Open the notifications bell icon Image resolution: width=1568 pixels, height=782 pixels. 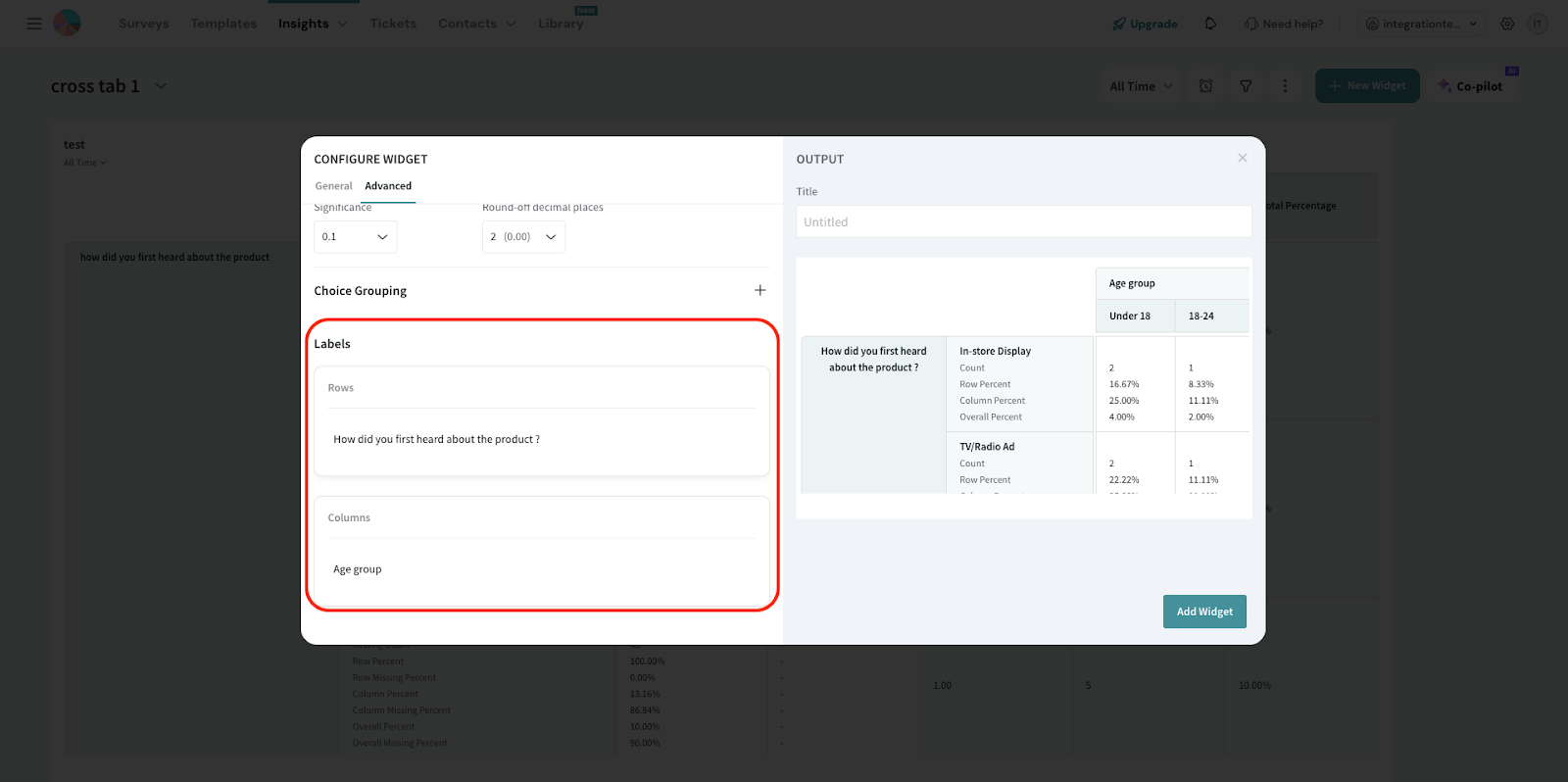click(x=1210, y=24)
